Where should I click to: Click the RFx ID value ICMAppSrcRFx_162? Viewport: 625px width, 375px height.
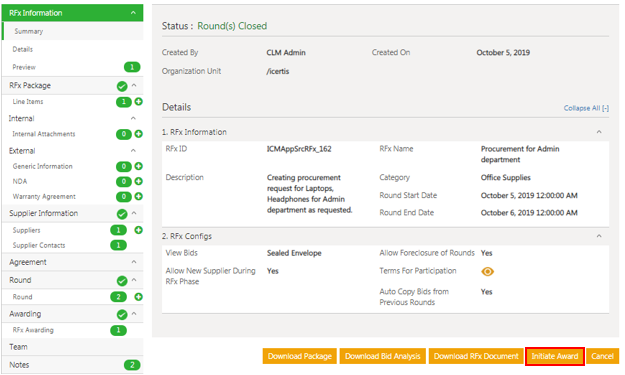[299, 149]
